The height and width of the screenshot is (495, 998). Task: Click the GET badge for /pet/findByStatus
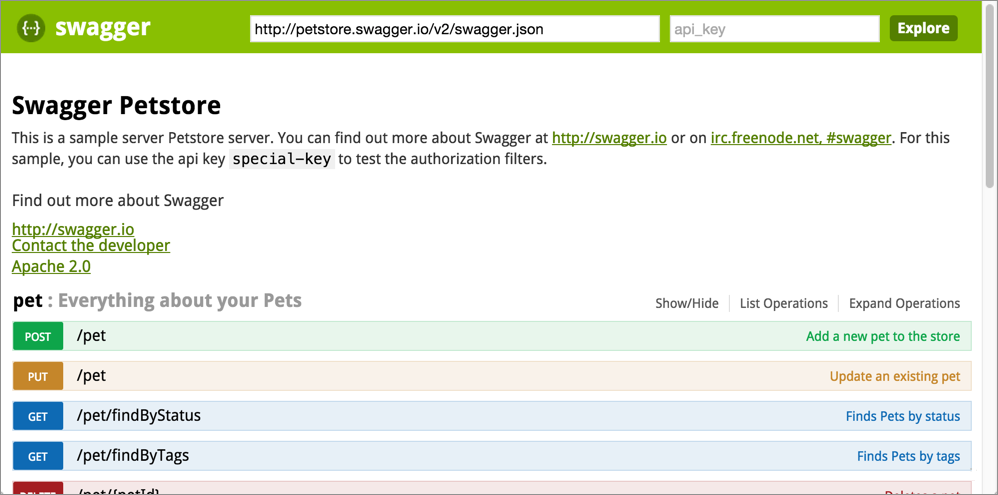[38, 416]
